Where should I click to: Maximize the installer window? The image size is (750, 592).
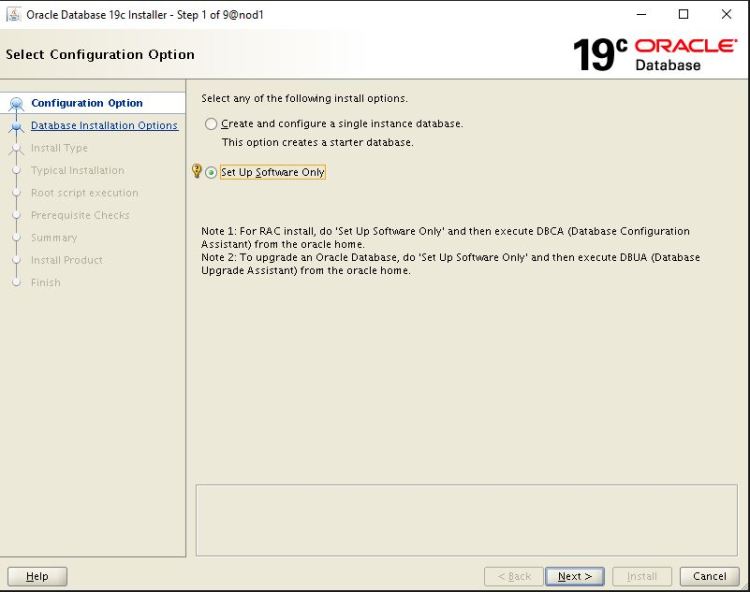tap(684, 14)
